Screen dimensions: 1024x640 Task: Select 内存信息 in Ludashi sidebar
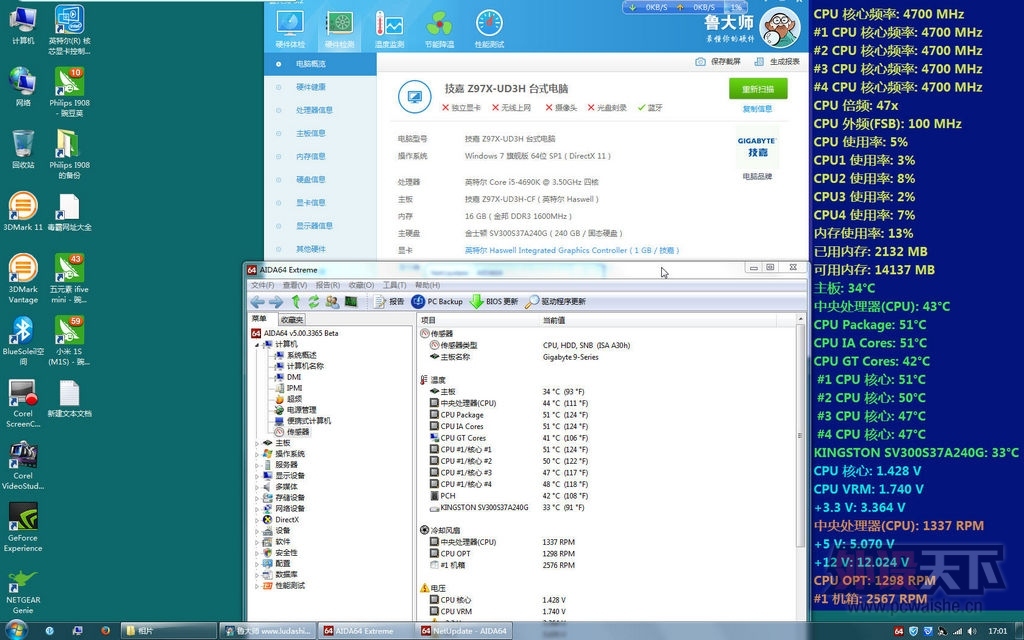click(311, 157)
